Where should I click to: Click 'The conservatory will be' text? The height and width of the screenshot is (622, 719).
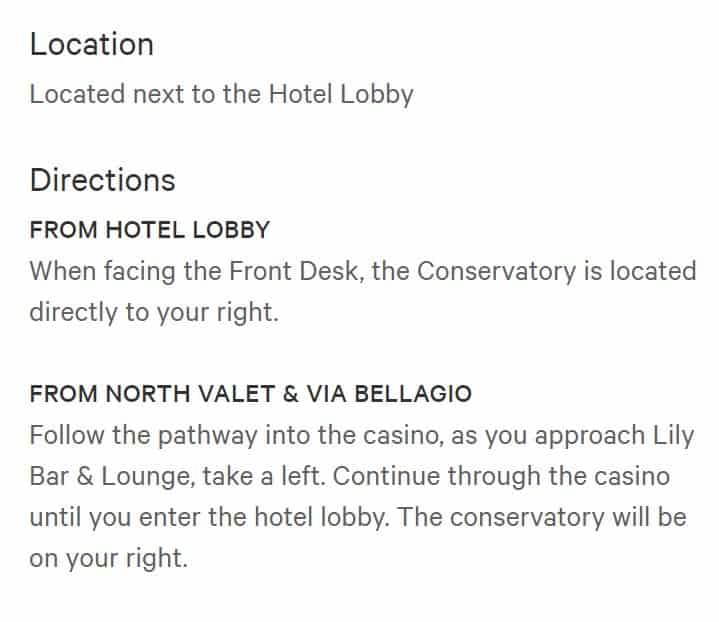tap(542, 517)
